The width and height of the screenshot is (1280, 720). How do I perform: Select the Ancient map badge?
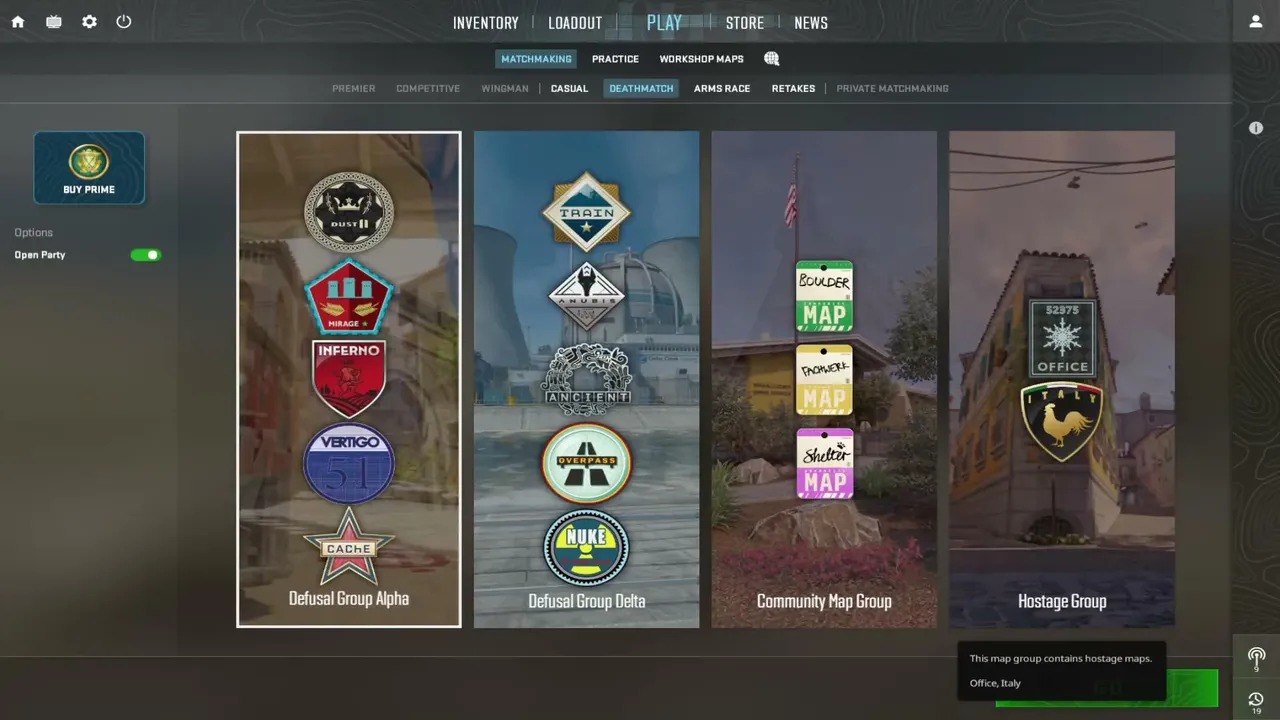click(x=587, y=379)
